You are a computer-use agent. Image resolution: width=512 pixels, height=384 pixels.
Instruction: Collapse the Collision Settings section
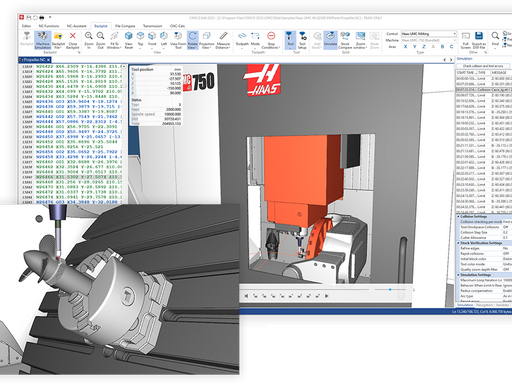[458, 216]
